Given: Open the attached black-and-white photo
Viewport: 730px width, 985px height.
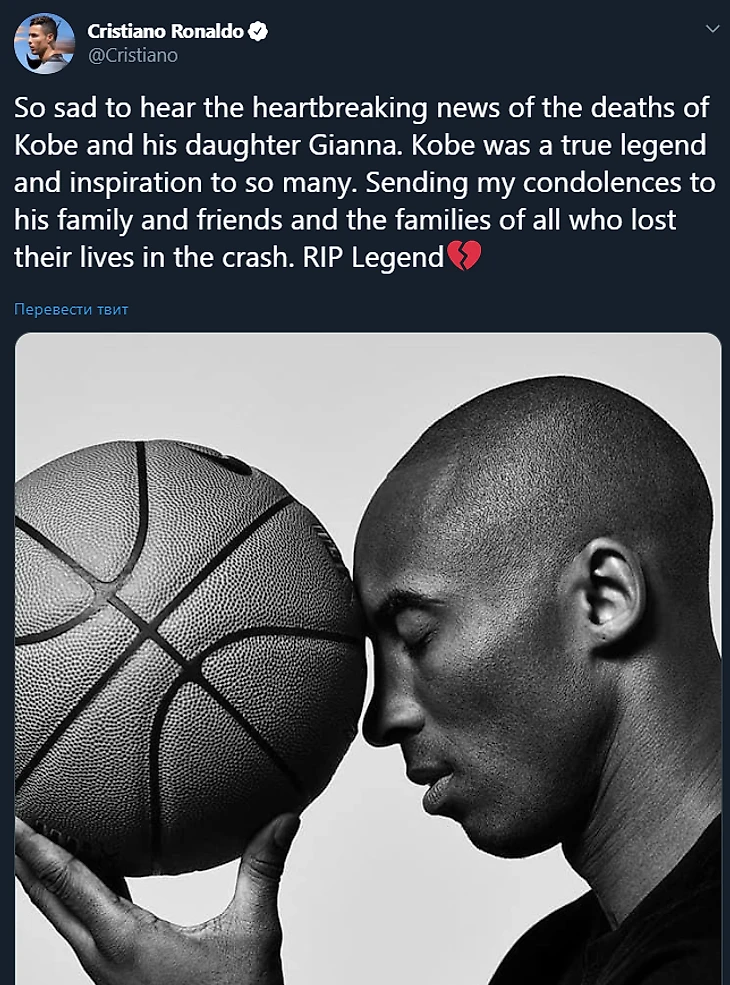Looking at the screenshot, I should click(x=368, y=658).
